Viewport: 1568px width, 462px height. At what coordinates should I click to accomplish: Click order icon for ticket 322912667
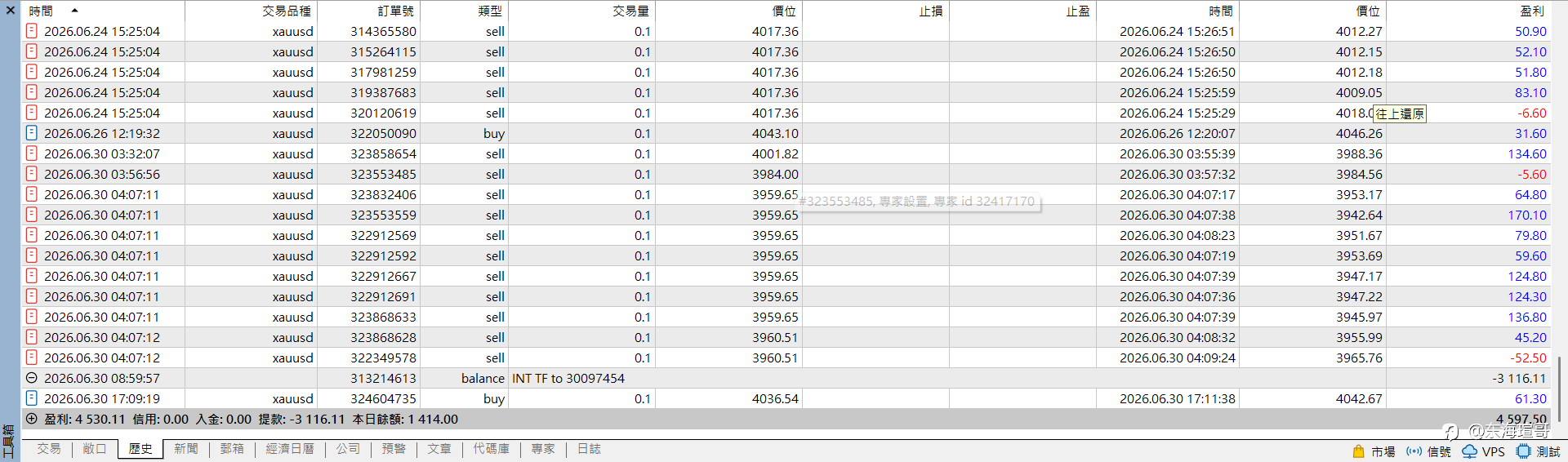[32, 276]
